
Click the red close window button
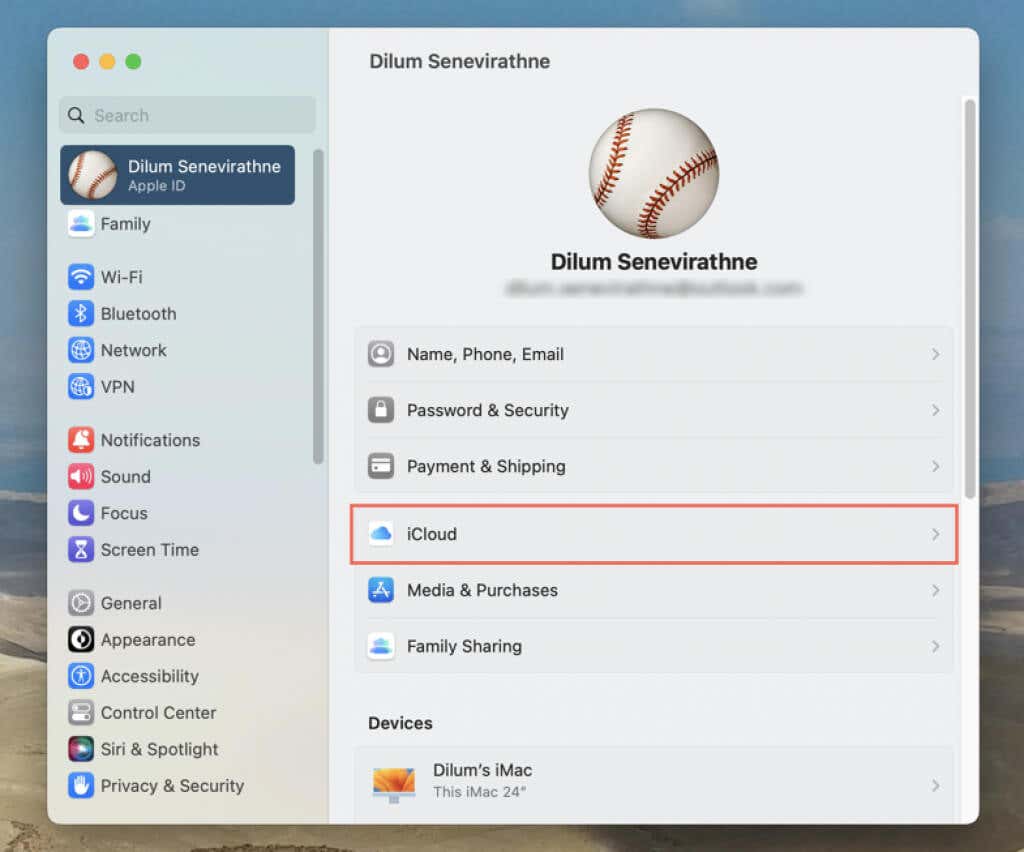coord(81,61)
